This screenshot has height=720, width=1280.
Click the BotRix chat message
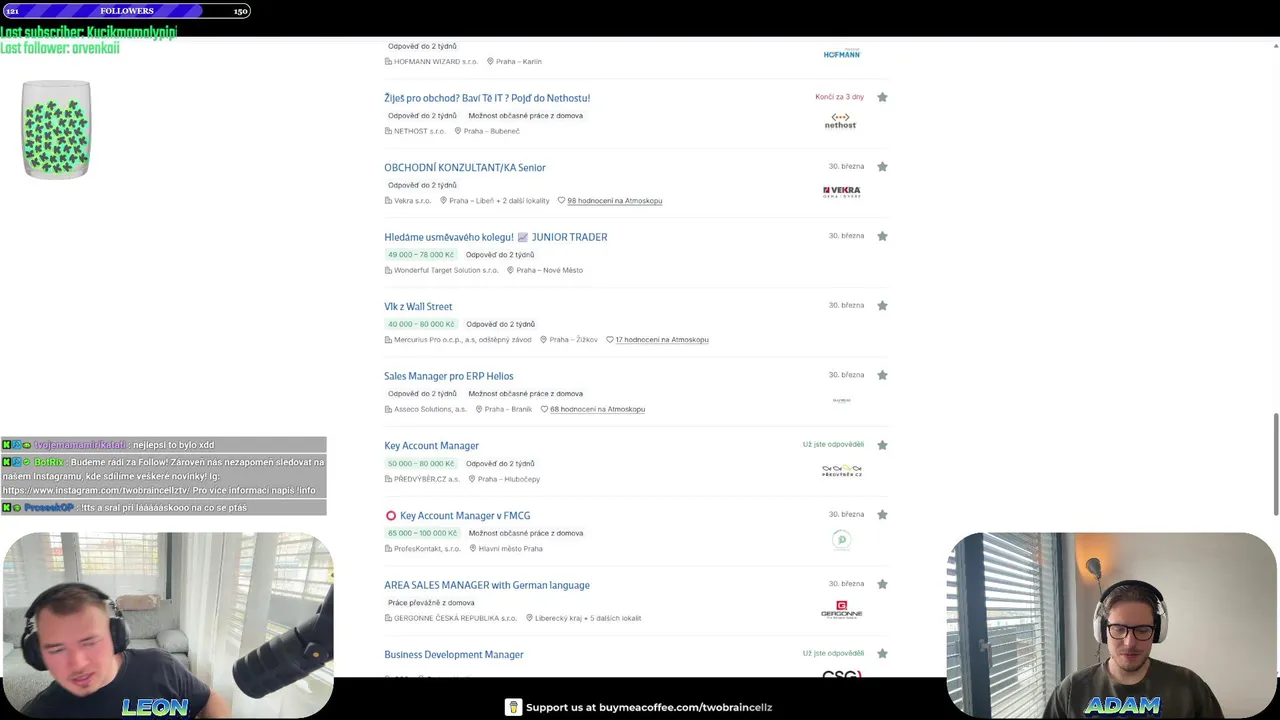[x=164, y=476]
